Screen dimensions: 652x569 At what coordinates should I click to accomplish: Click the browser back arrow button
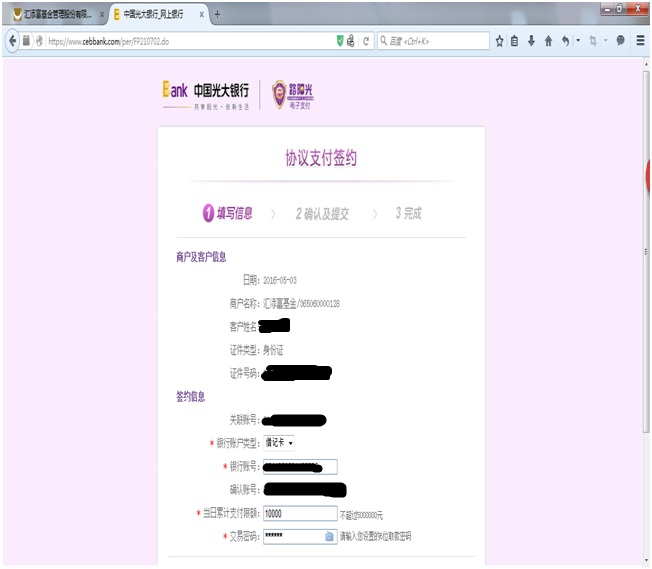13,41
